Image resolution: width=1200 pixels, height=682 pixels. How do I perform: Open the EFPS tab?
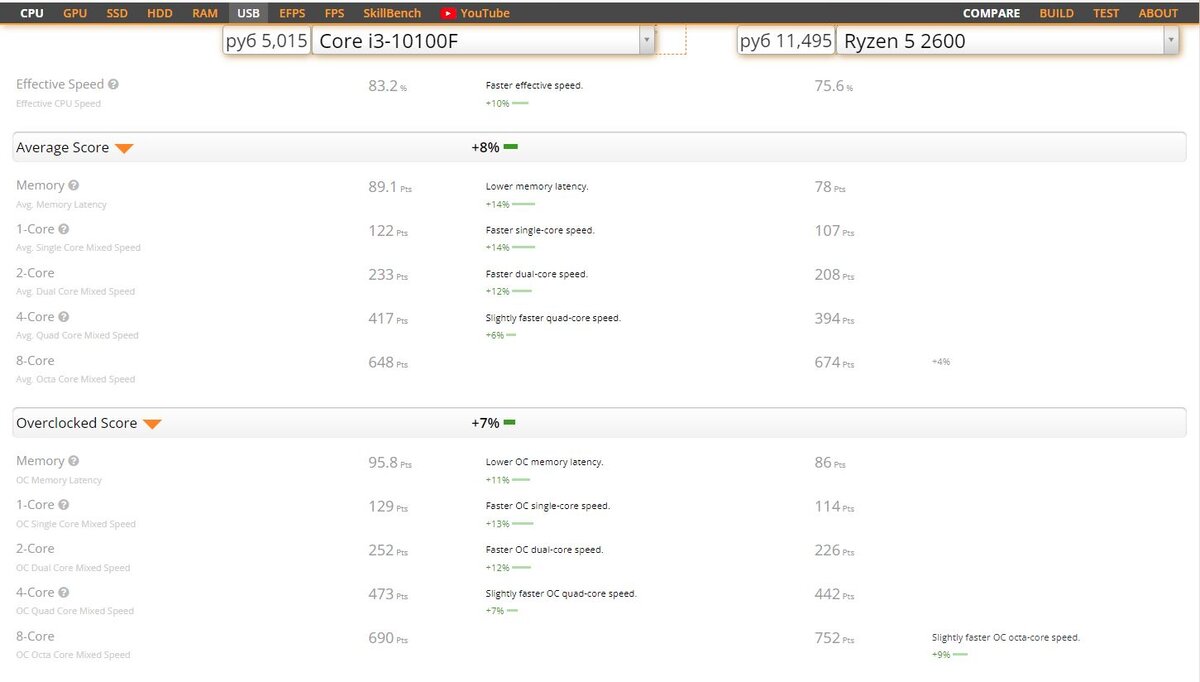[x=293, y=13]
